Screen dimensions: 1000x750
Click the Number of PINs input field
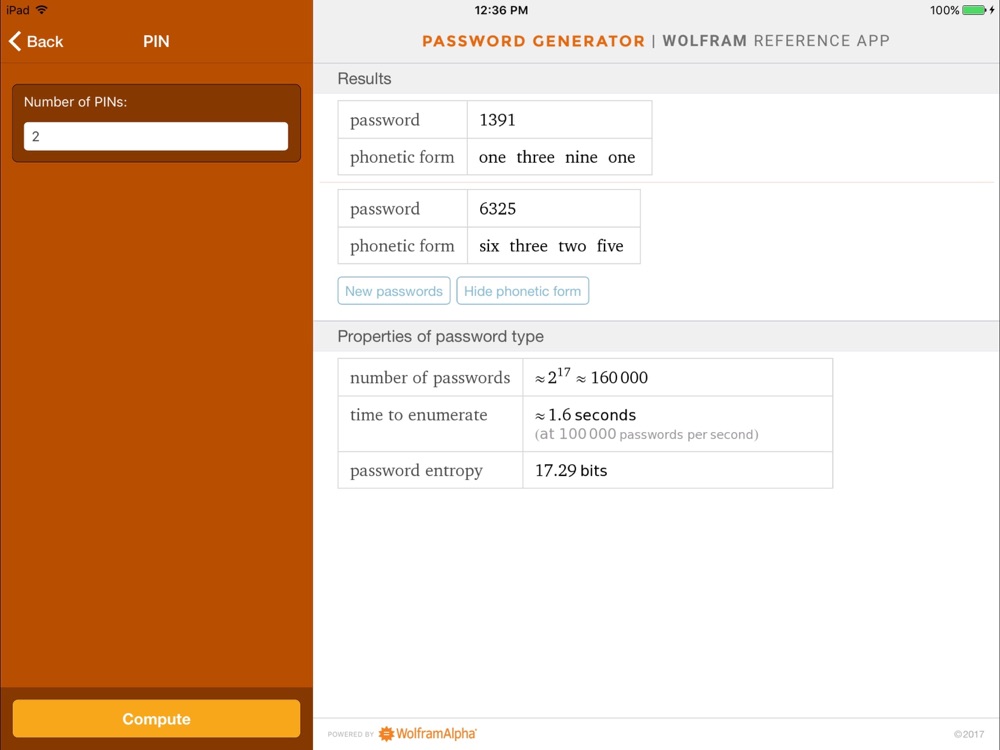pyautogui.click(x=156, y=136)
